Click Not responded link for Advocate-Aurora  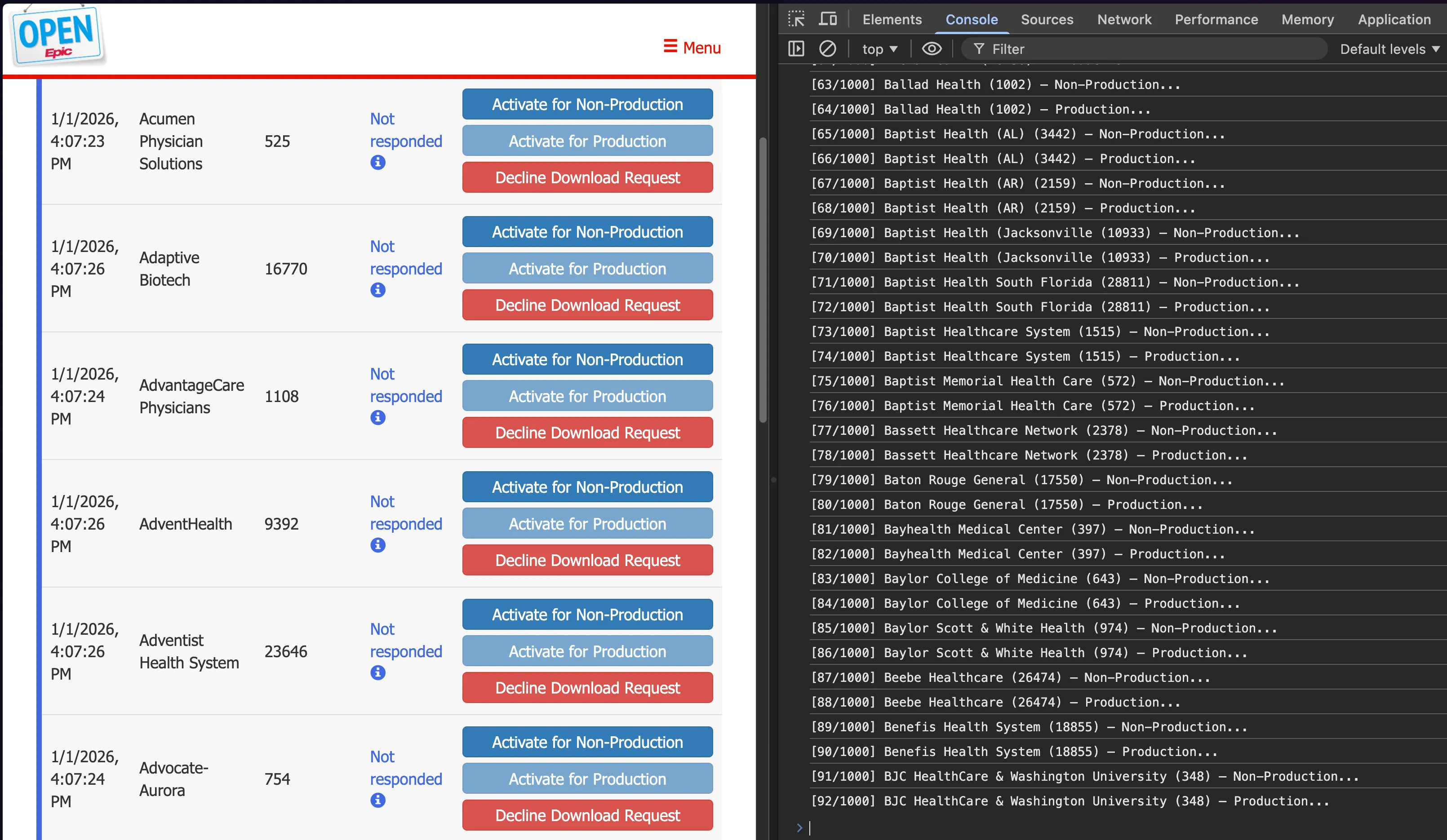coord(406,767)
